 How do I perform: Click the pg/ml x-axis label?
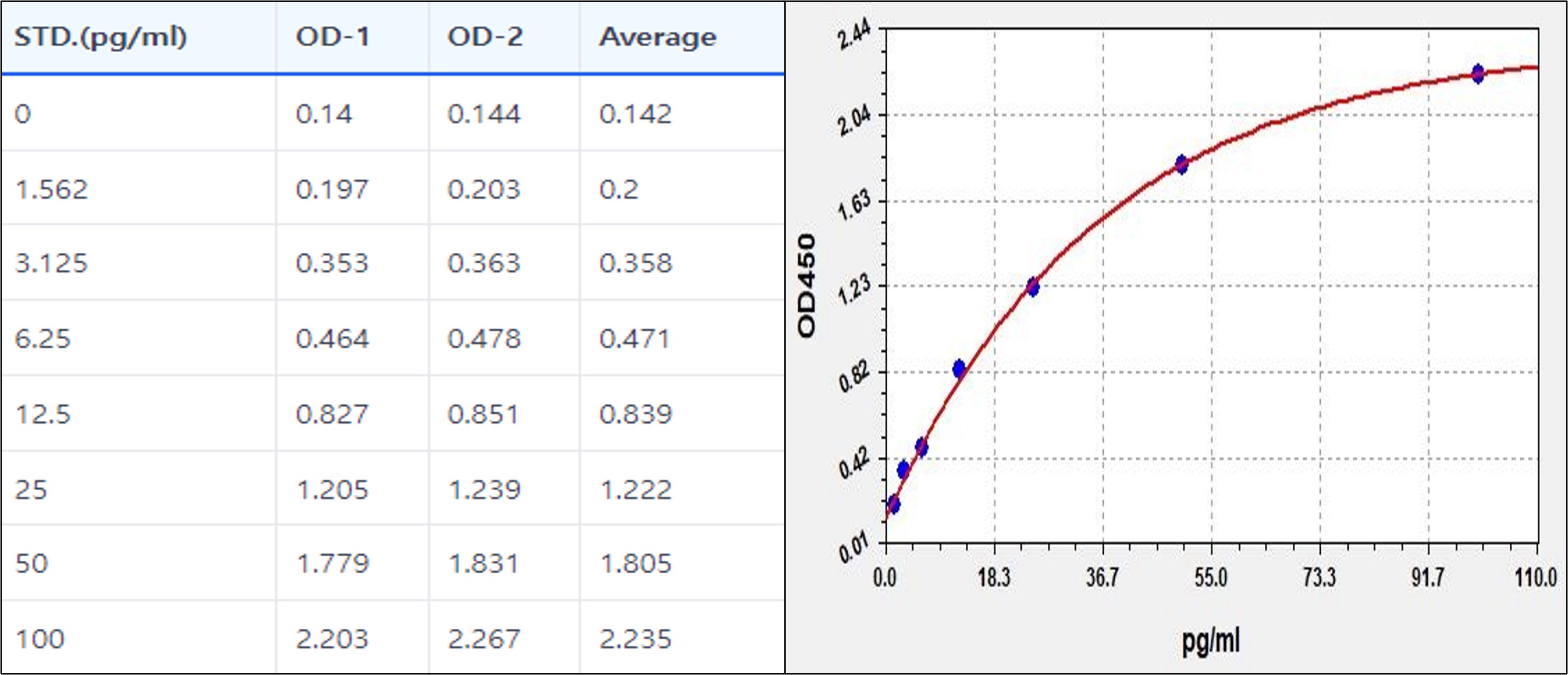tap(1210, 641)
